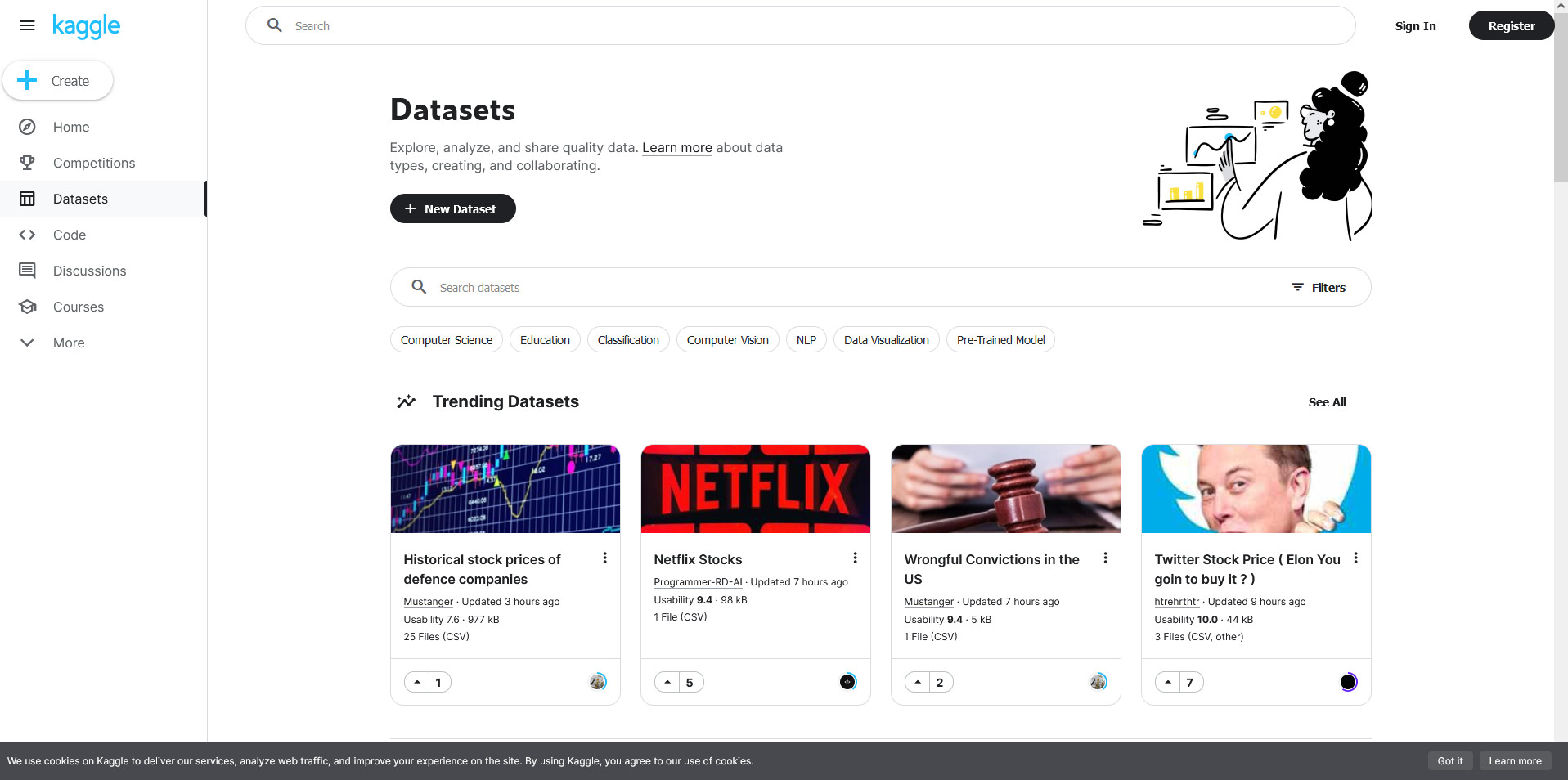Viewport: 1568px width, 780px height.
Task: Click the Filters sliders icon
Action: 1297,287
